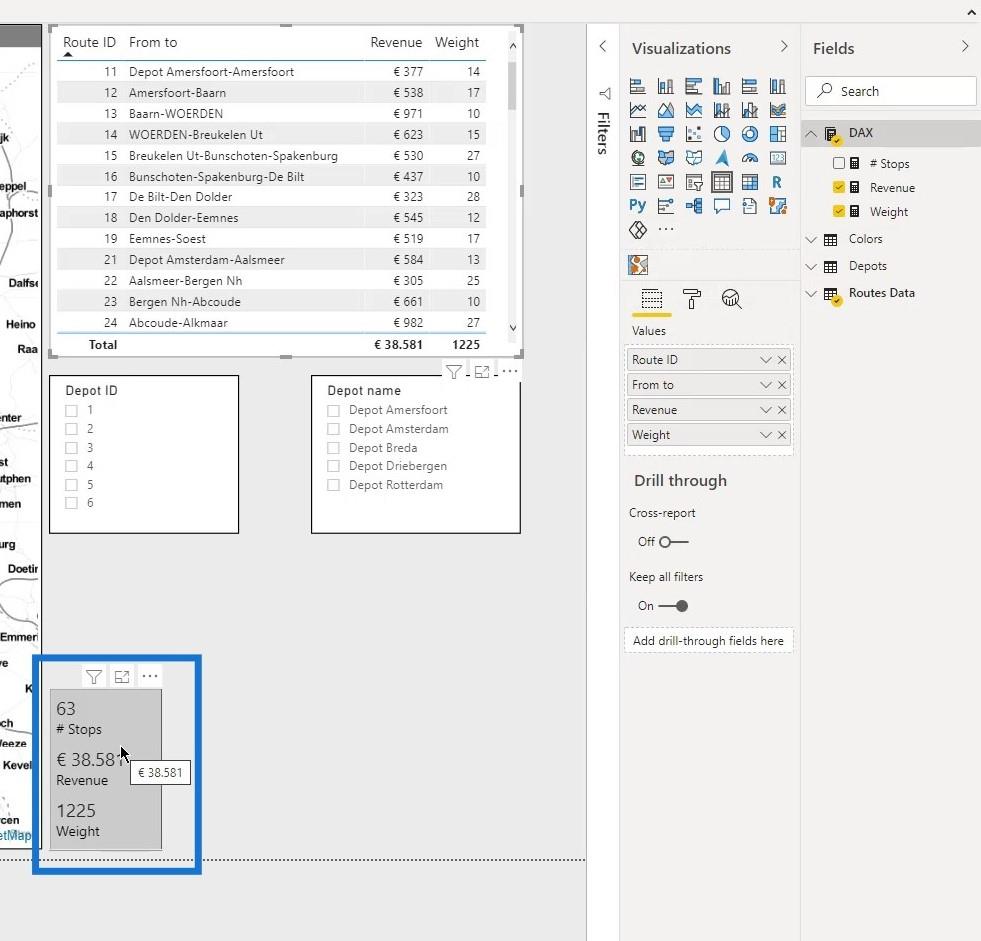The height and width of the screenshot is (941, 981).
Task: Select the area chart visual
Action: pyautogui.click(x=666, y=110)
